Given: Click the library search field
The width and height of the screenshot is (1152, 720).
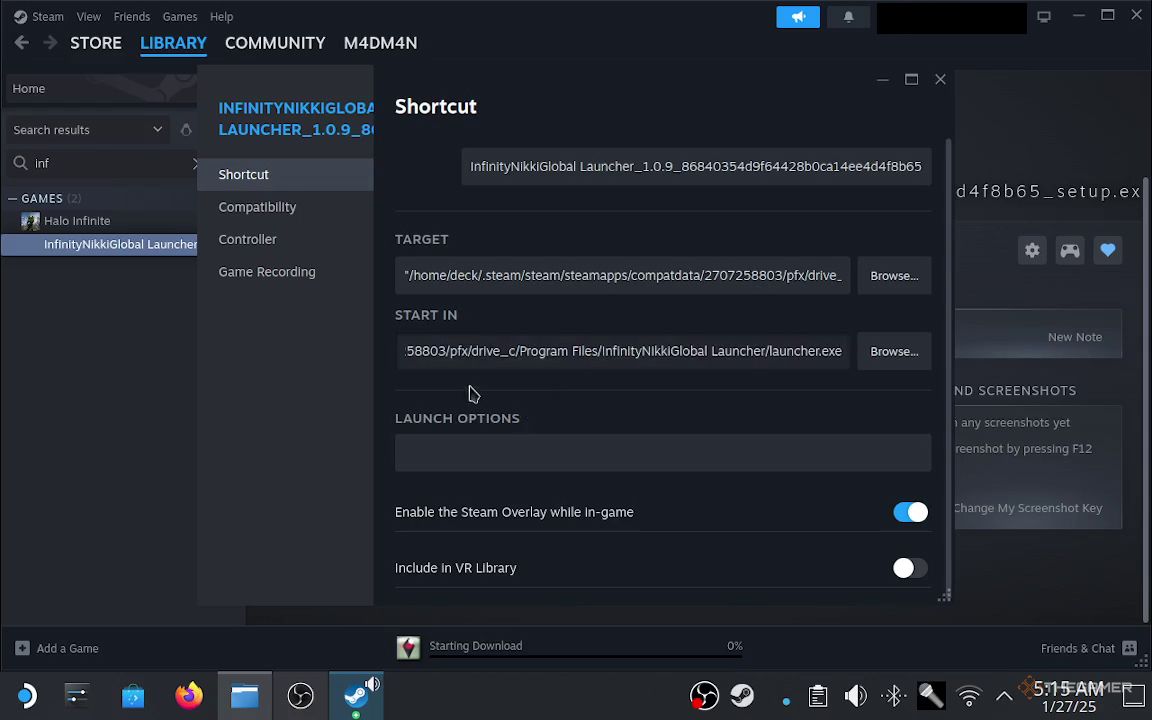Looking at the screenshot, I should coord(103,163).
